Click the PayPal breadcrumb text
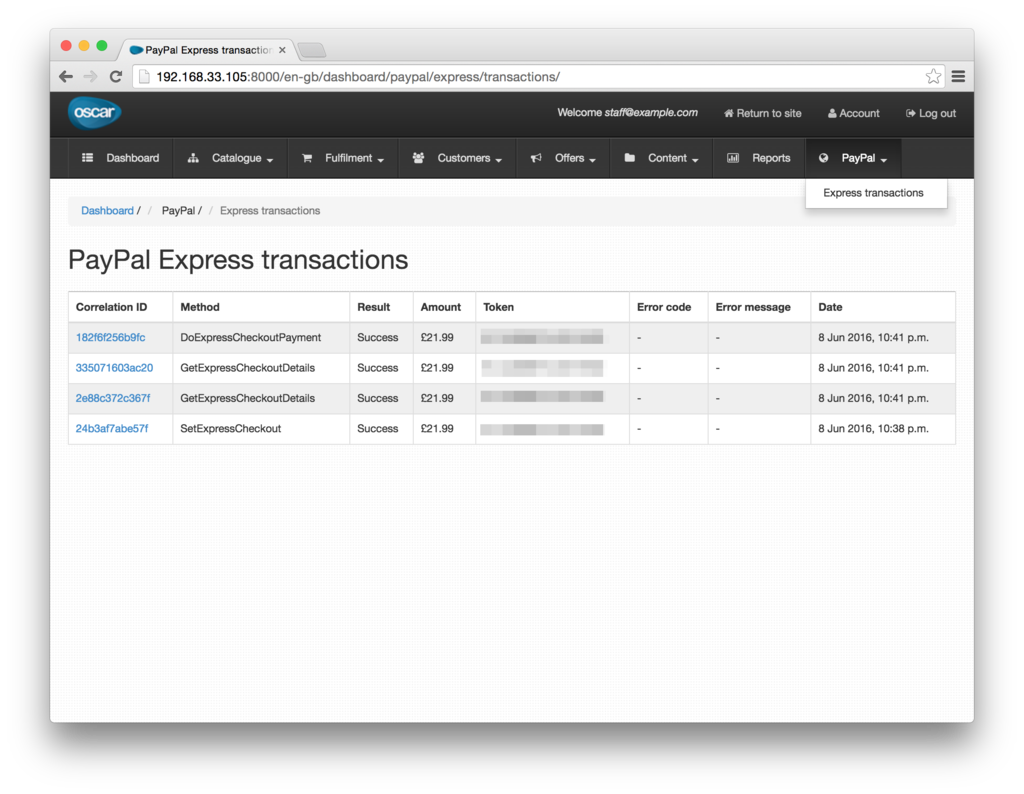This screenshot has height=794, width=1024. coord(178,211)
